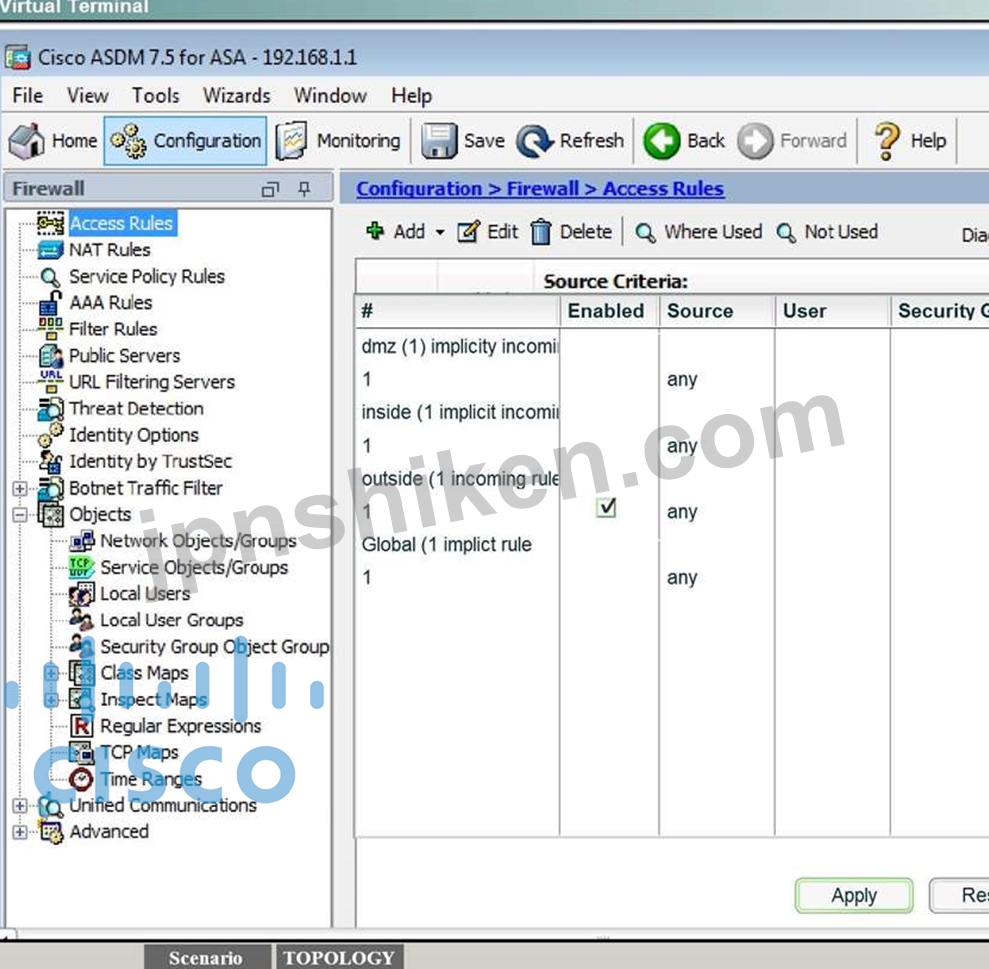Screen dimensions: 989x969
Task: Open the Add button dropdown arrow
Action: pos(440,232)
